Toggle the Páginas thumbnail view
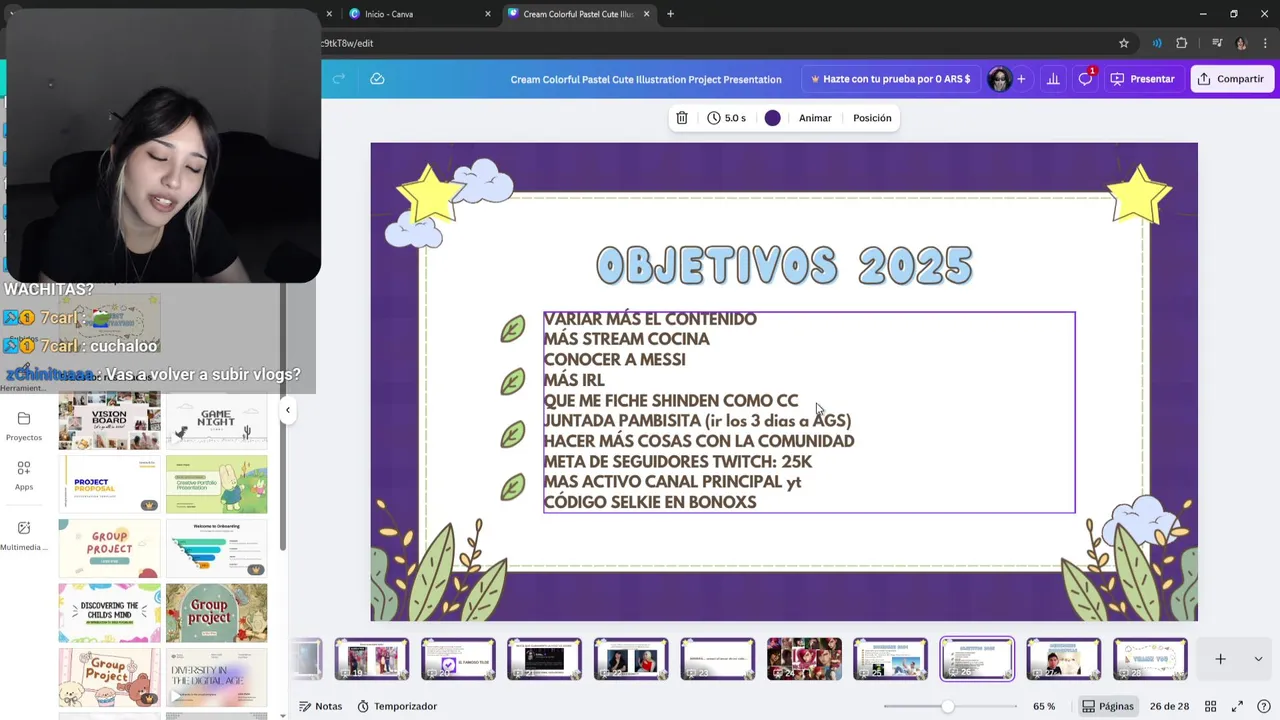 1108,706
